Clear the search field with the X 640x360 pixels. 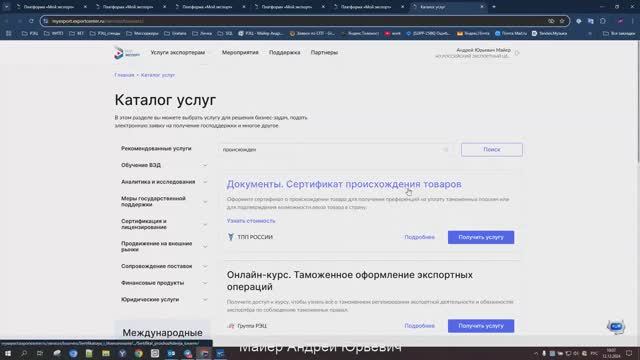[446, 150]
